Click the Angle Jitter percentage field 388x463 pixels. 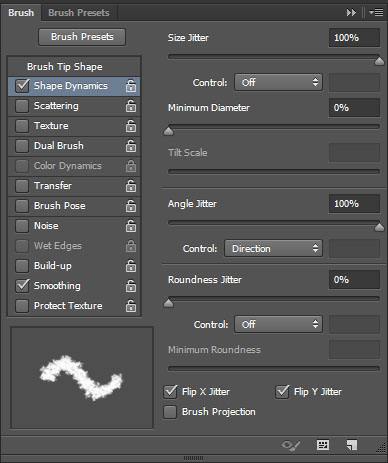coord(354,204)
